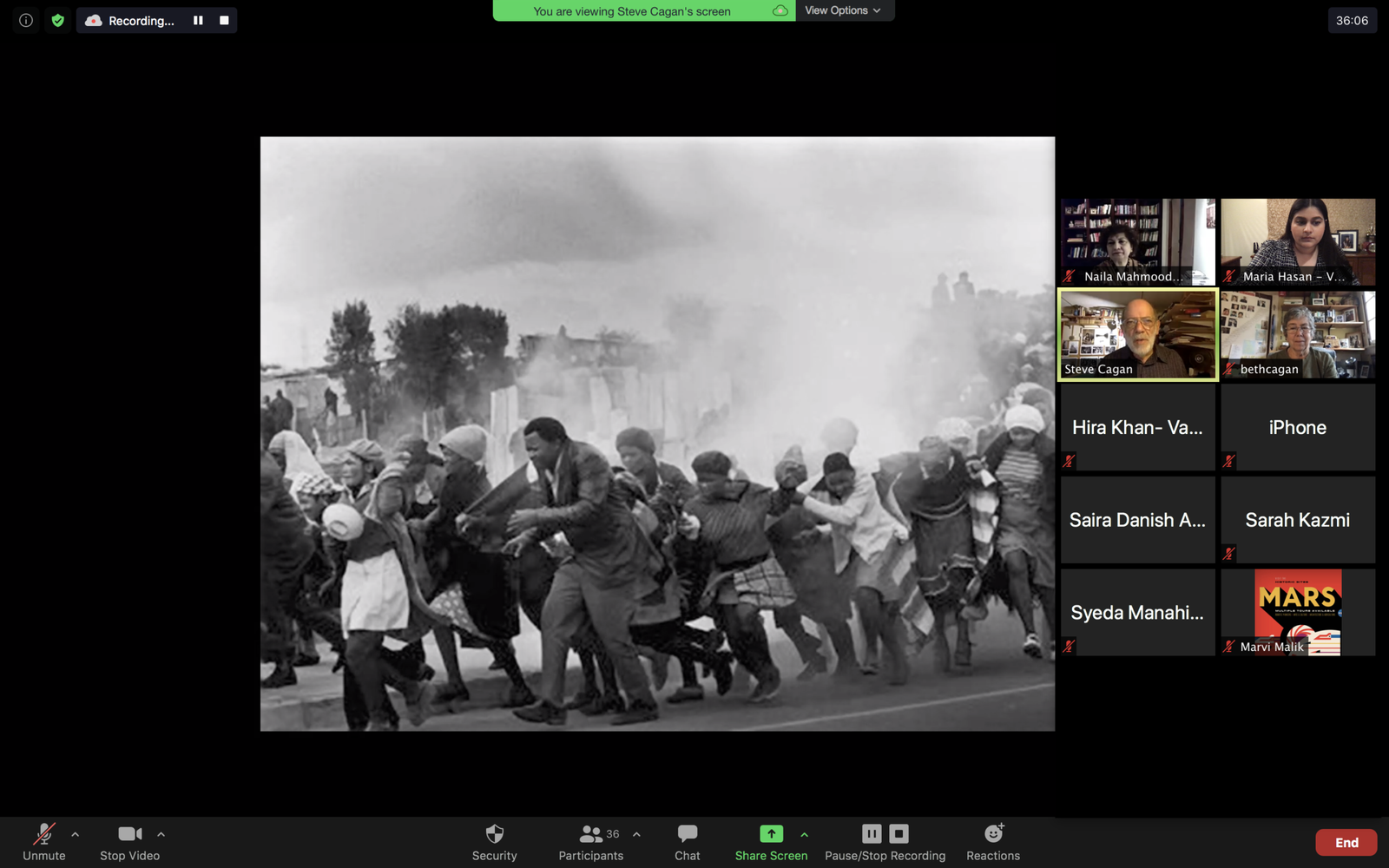Select Steve Cagan's video thumbnail
The image size is (1389, 868).
coord(1137,335)
